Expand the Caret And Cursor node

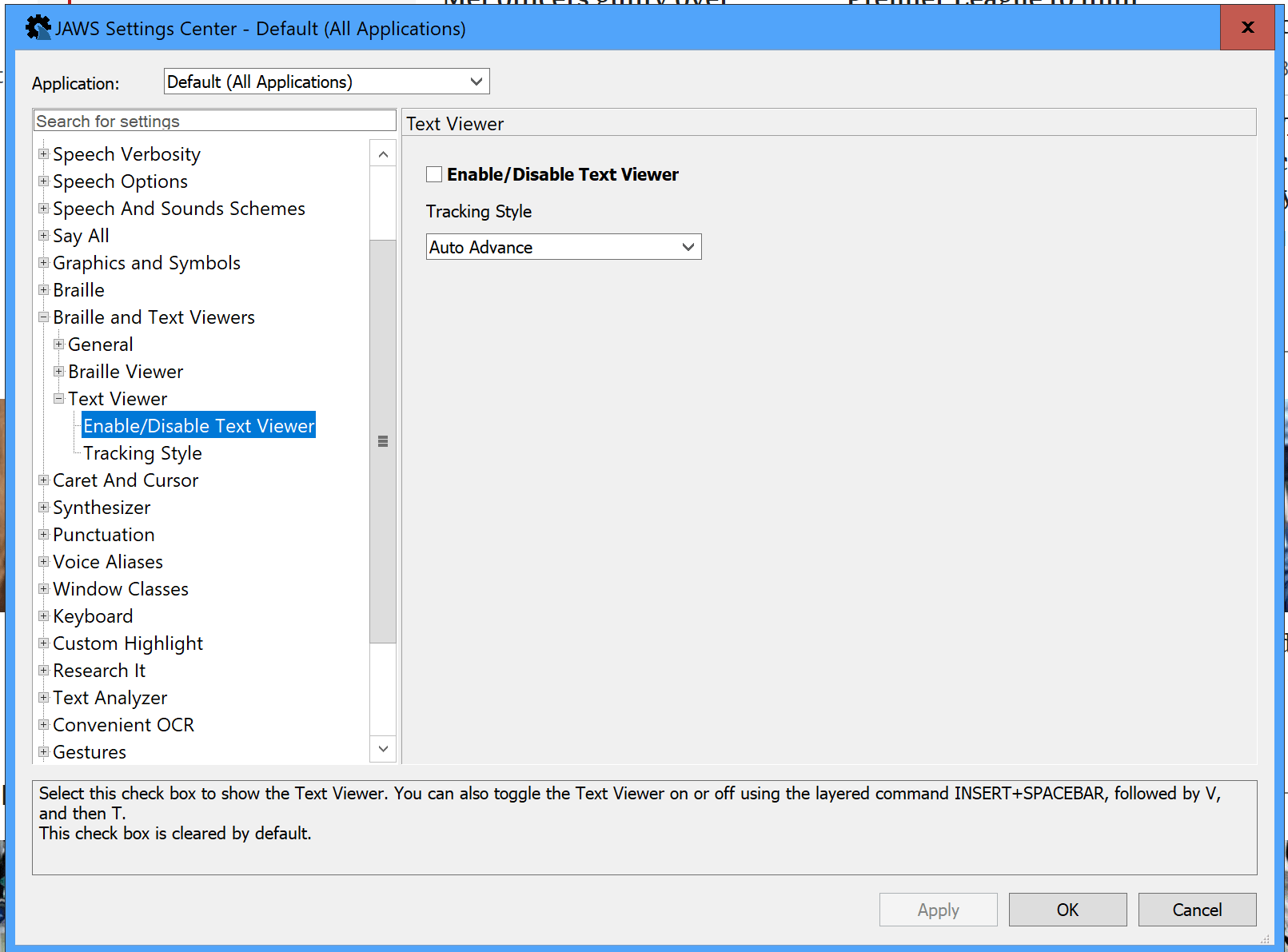tap(44, 480)
